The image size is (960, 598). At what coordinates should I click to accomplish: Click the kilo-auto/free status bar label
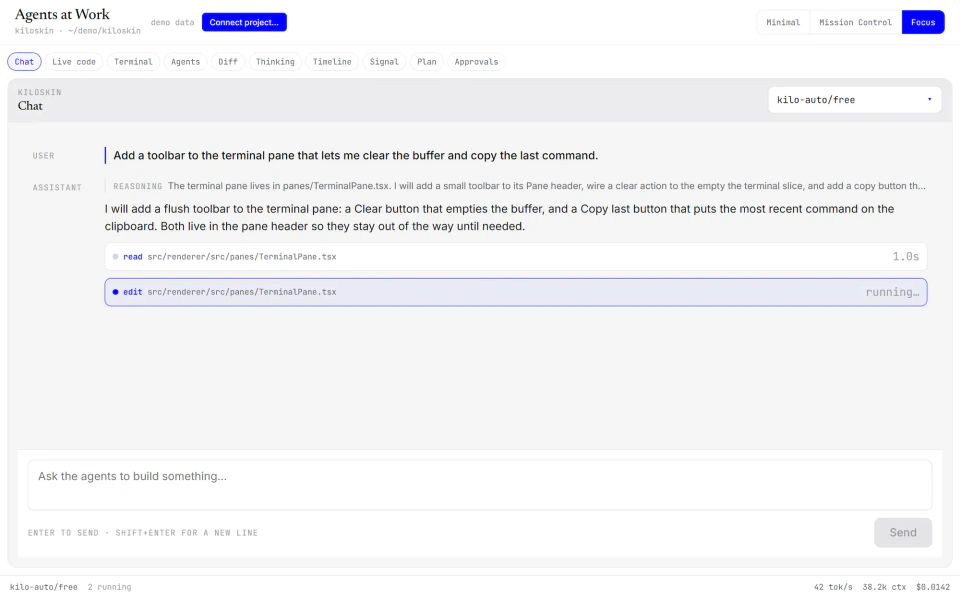43,587
